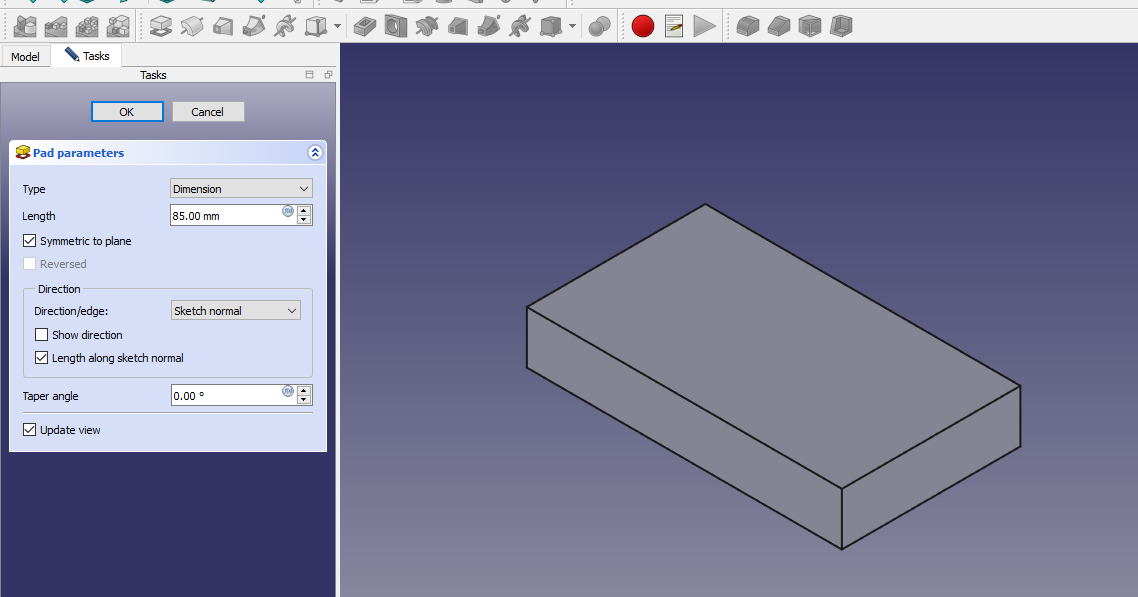The image size is (1138, 597).
Task: Select the Chamfer tool icon
Action: (x=779, y=26)
